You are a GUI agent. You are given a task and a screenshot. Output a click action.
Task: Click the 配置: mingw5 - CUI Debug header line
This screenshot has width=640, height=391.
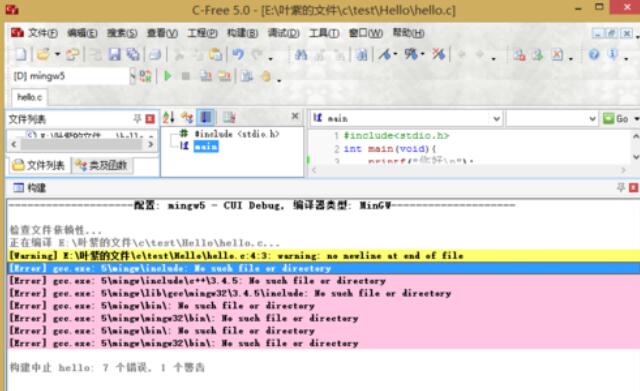pyautogui.click(x=262, y=205)
